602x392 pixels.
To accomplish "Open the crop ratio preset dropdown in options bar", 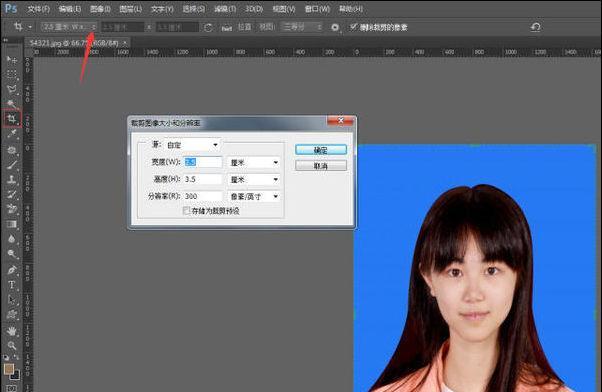I will (x=69, y=27).
